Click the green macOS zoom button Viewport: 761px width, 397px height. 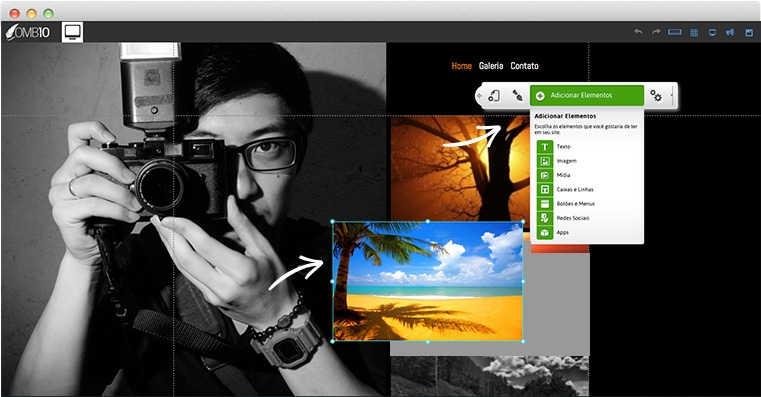point(48,13)
